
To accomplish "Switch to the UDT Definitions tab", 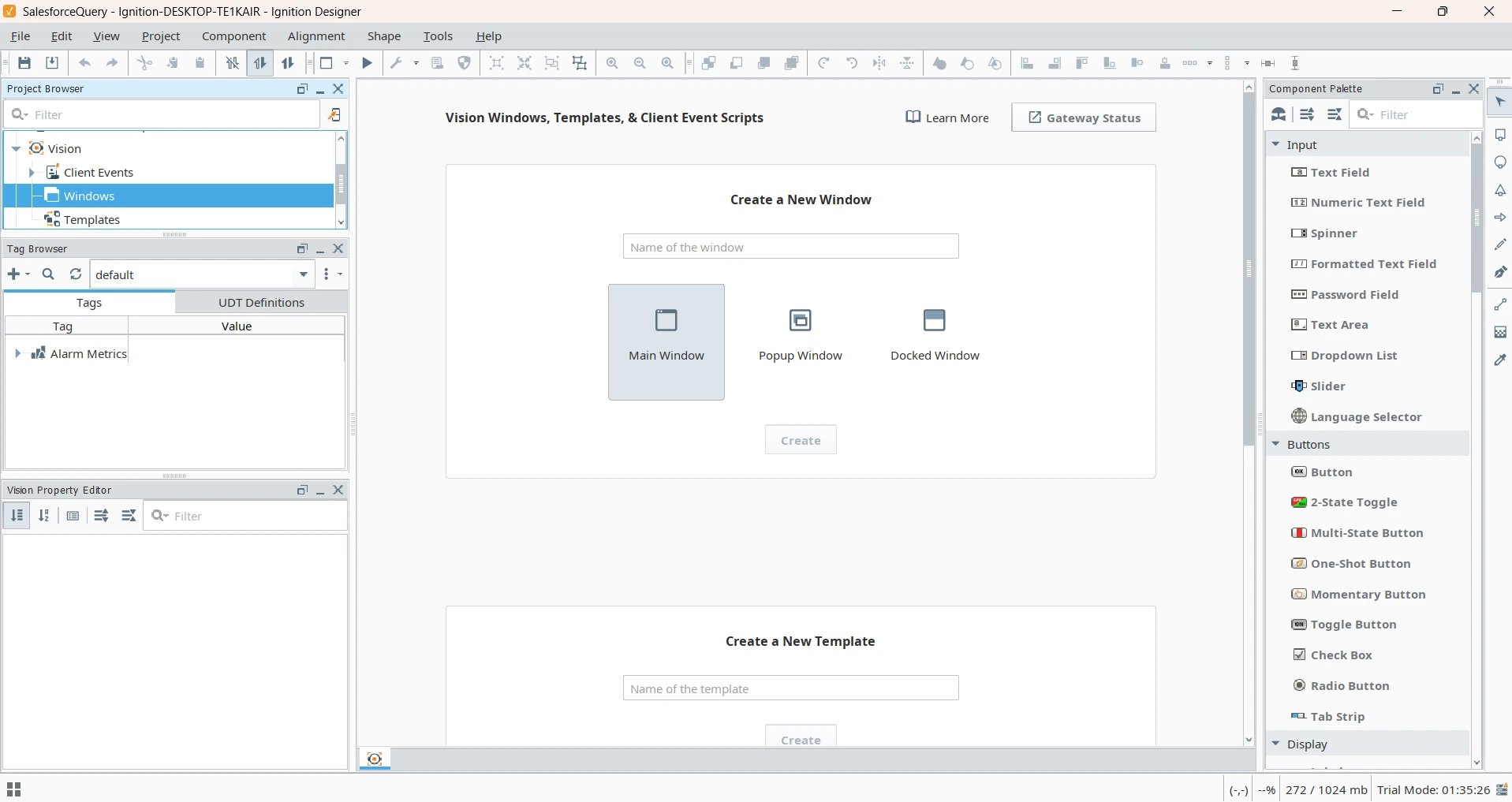I will pyautogui.click(x=261, y=303).
